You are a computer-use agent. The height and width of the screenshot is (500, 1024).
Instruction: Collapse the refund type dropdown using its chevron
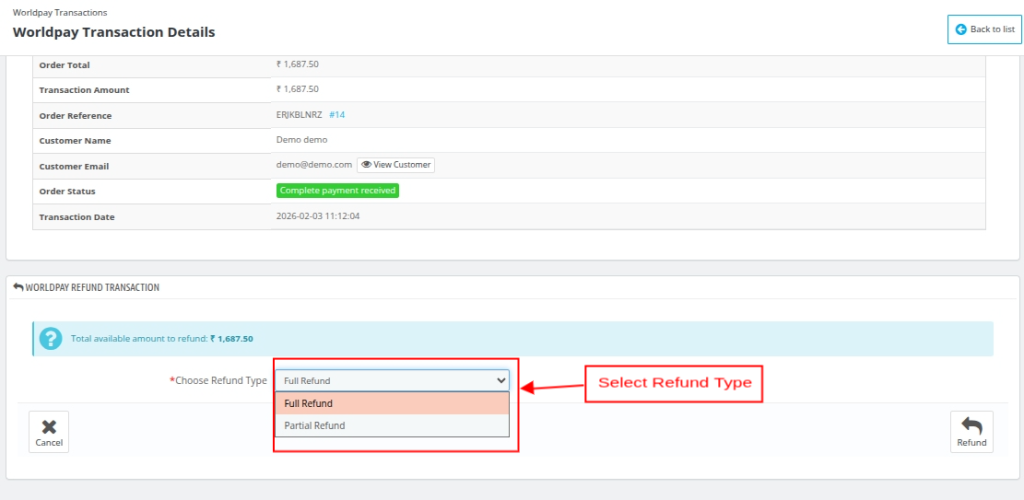(500, 381)
